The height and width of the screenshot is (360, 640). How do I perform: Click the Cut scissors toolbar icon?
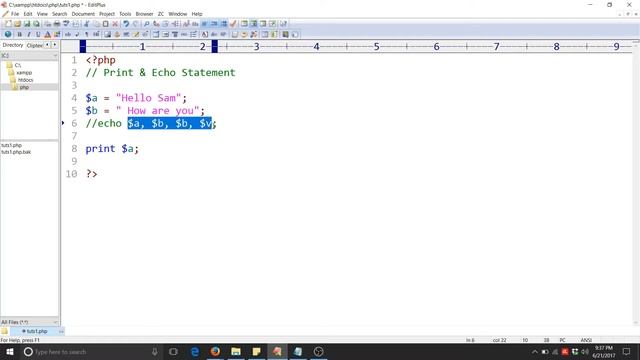[x=87, y=24]
